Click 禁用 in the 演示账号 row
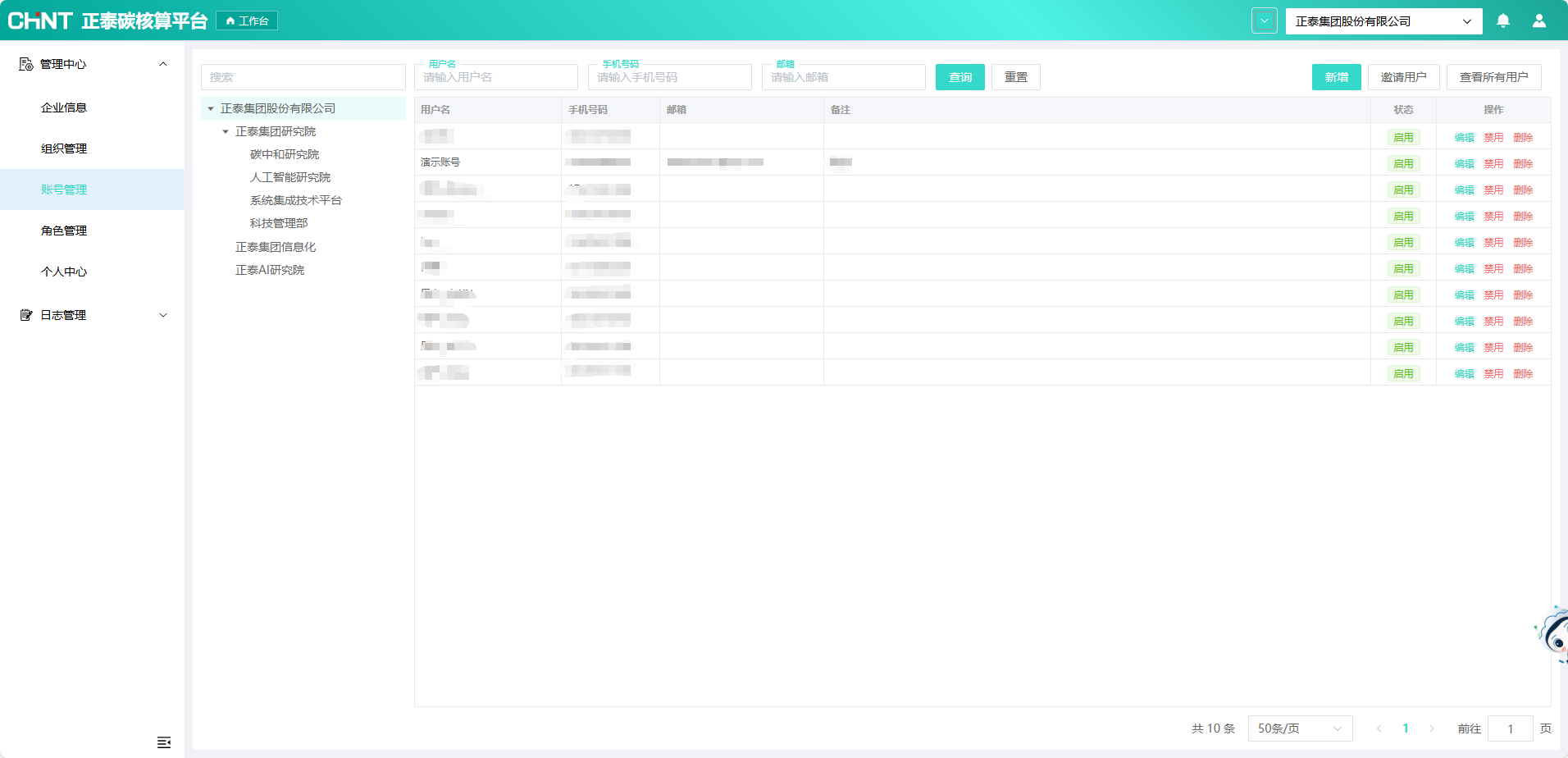 [1494, 163]
